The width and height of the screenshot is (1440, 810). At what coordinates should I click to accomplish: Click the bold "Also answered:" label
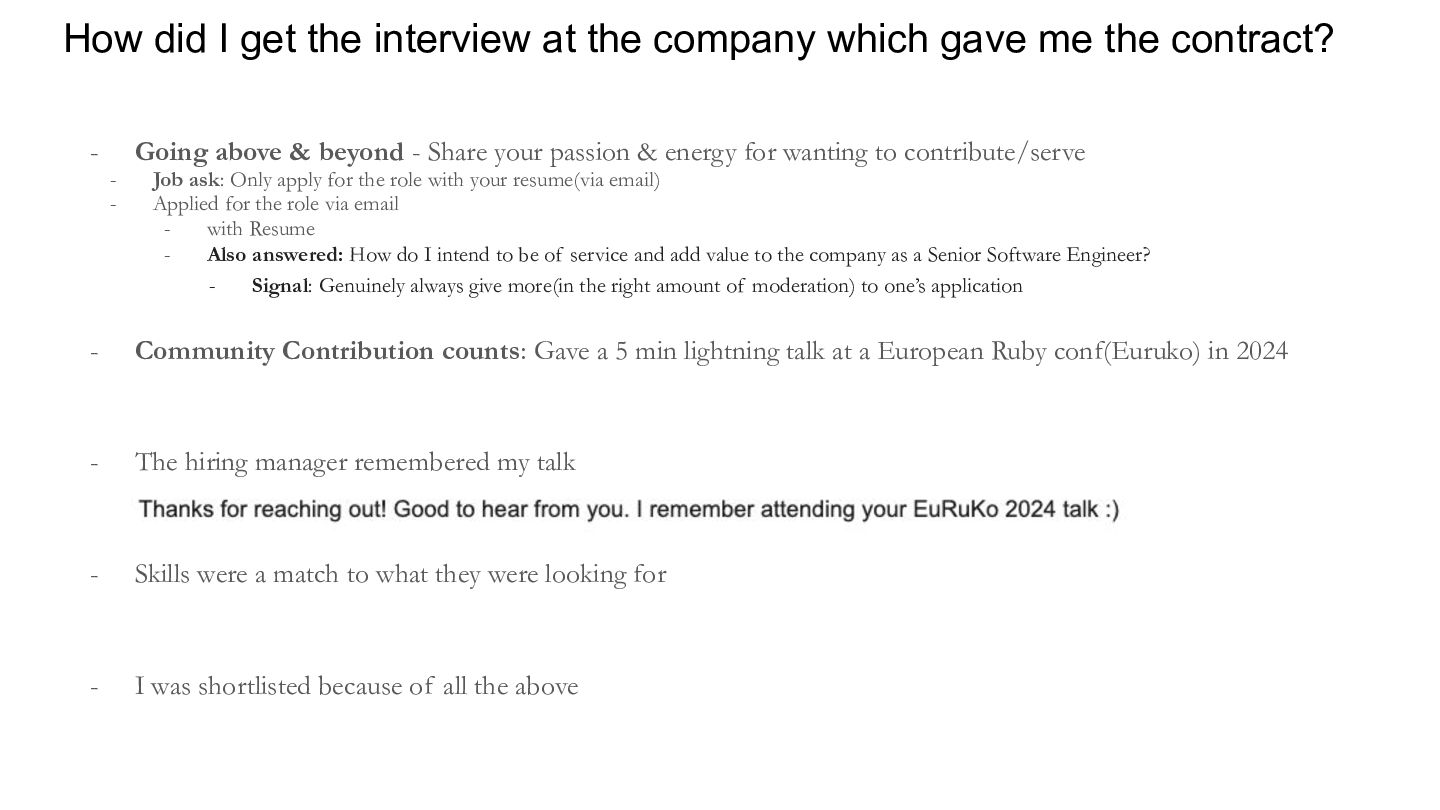[275, 255]
